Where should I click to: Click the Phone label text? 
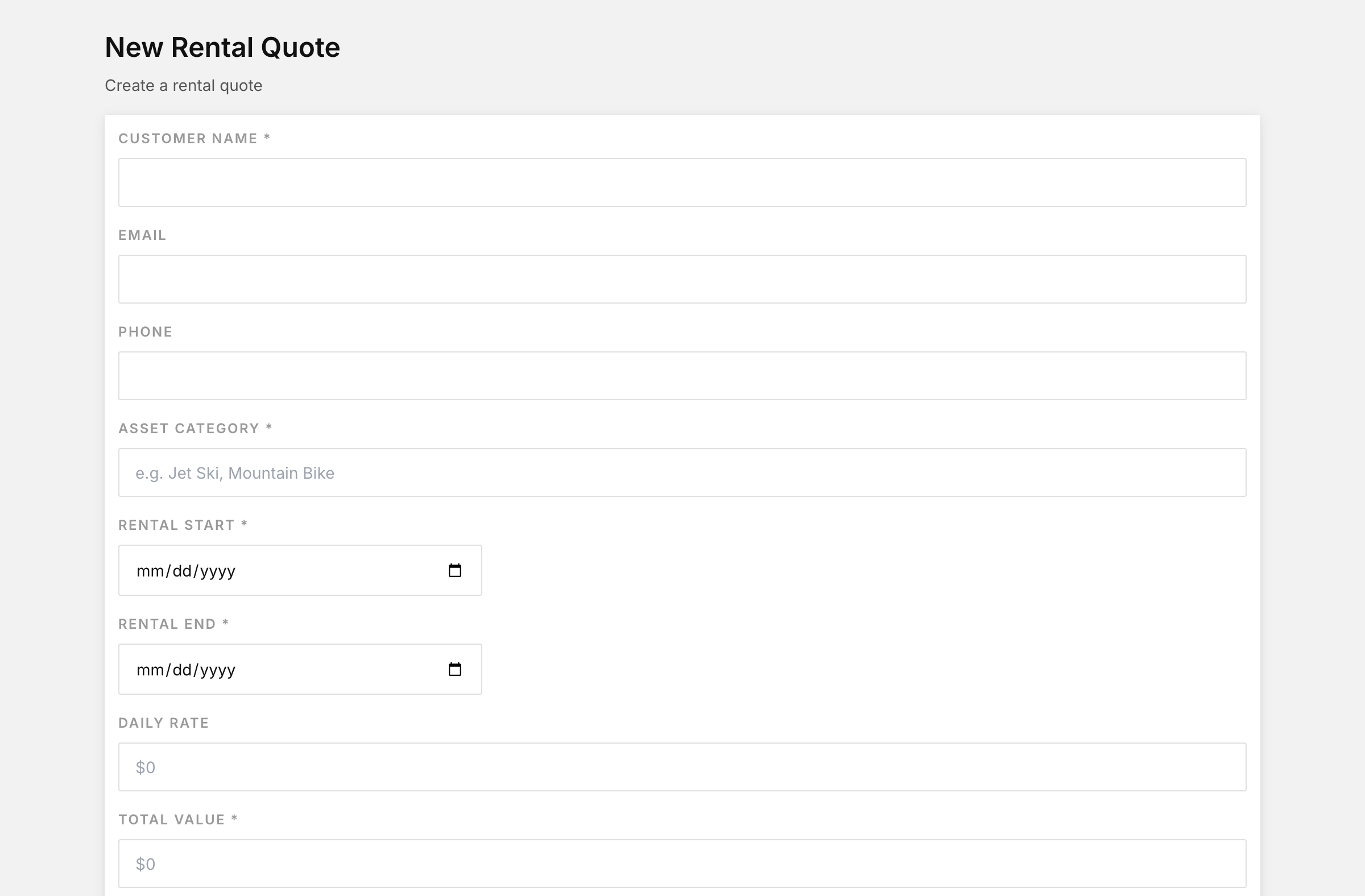click(x=145, y=332)
